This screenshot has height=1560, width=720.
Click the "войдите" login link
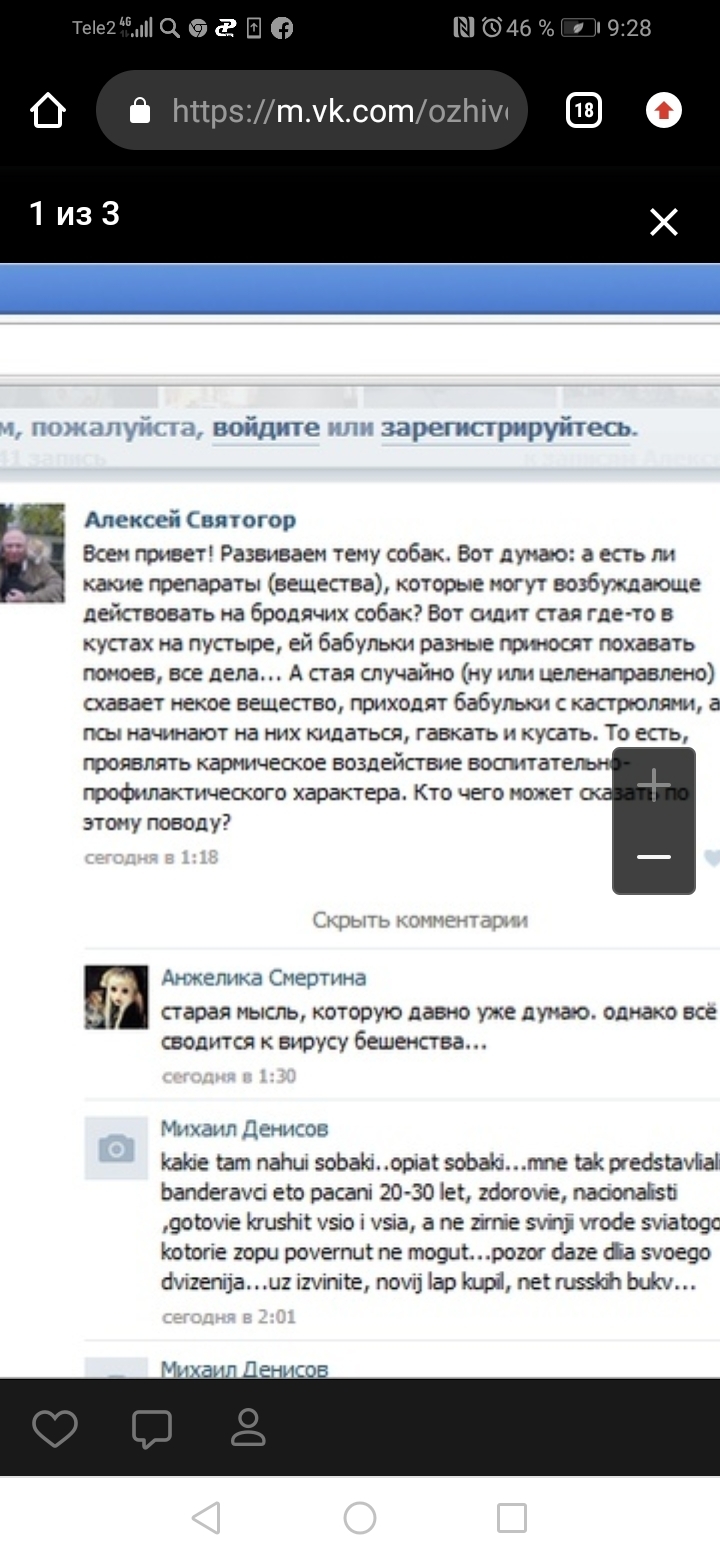[266, 428]
